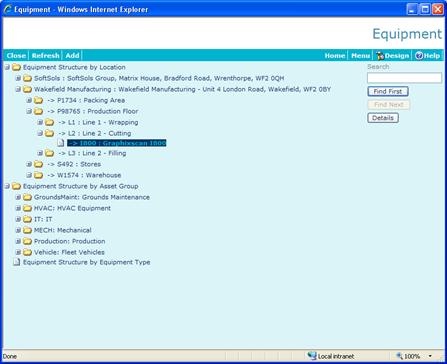
Task: Click the Design icon in the toolbar
Action: pyautogui.click(x=380, y=56)
